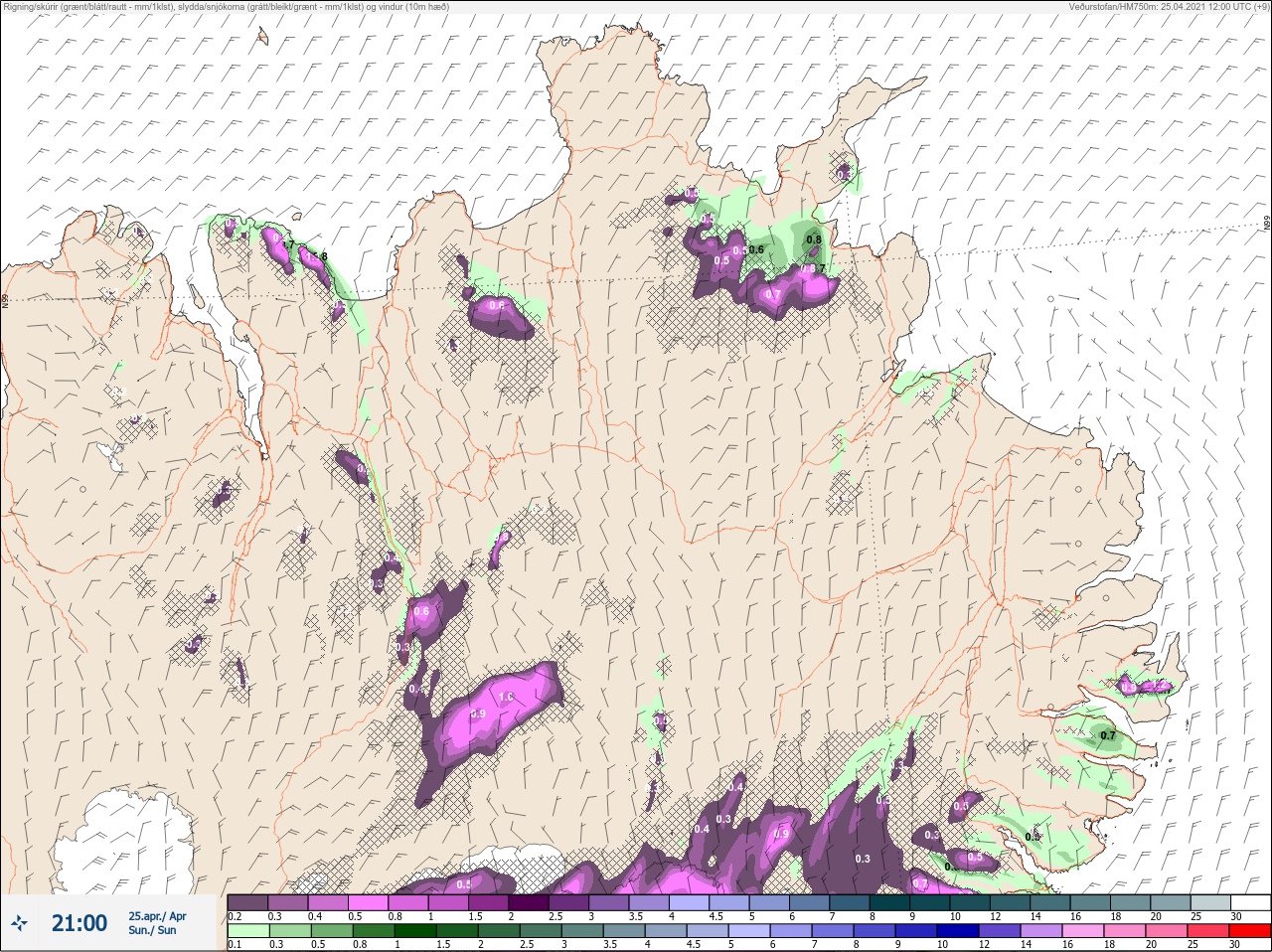Pick the lavender 4 swatch in the upper legend row

pyautogui.click(x=690, y=901)
